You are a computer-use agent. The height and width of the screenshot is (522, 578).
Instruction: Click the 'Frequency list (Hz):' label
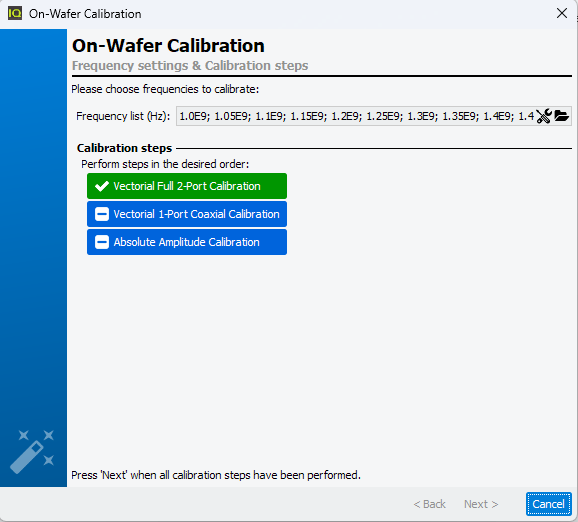123,116
